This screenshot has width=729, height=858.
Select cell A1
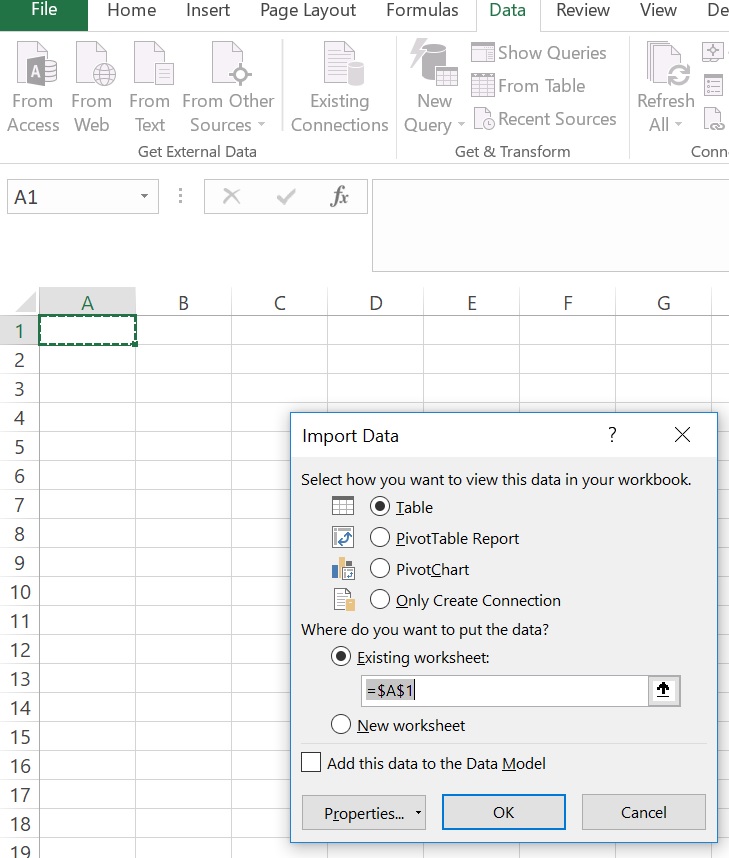(x=88, y=330)
